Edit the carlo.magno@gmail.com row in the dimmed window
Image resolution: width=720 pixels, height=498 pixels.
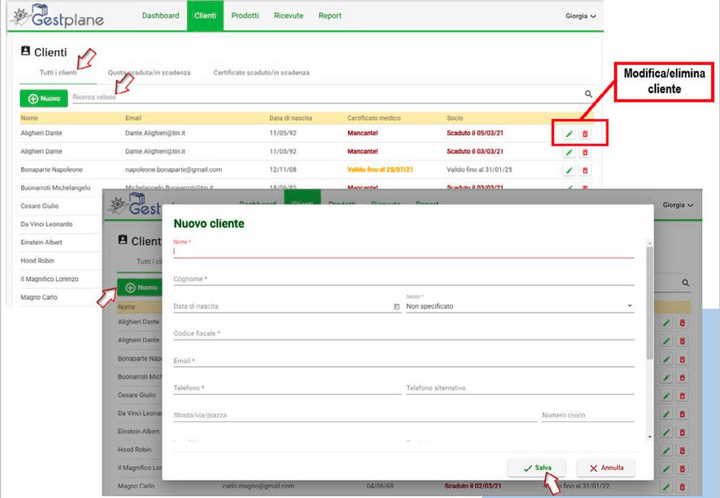[x=666, y=487]
